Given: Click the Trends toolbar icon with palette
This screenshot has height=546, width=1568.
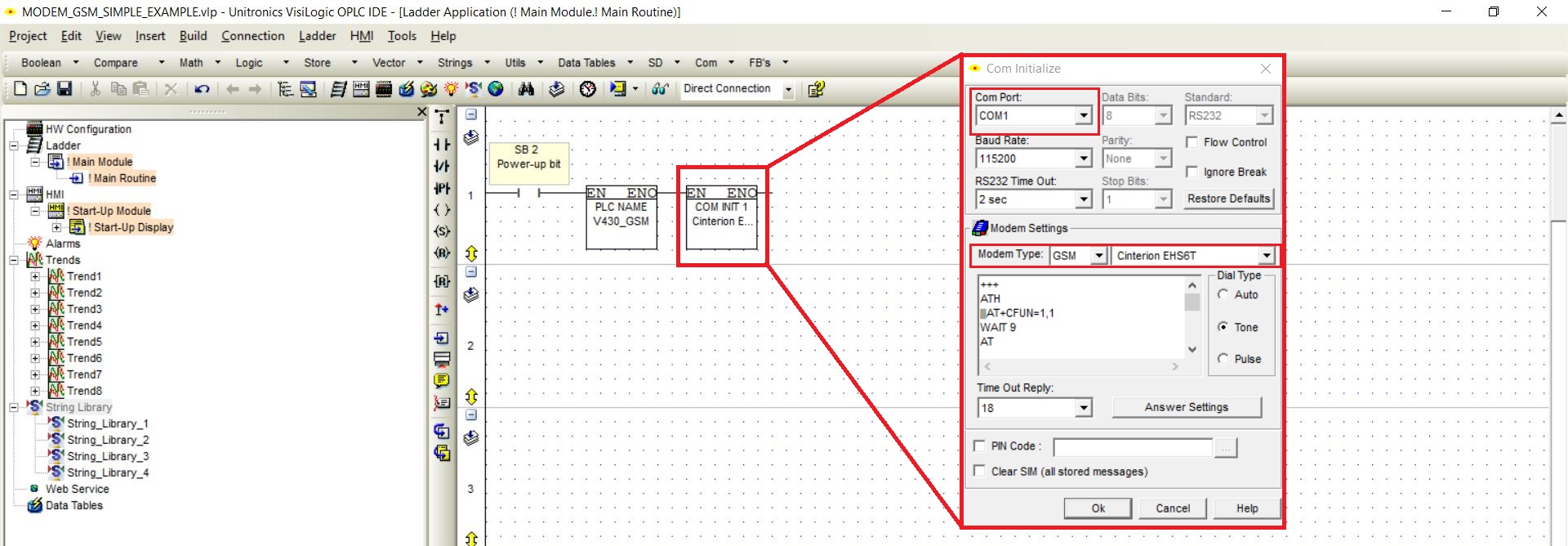Looking at the screenshot, I should pyautogui.click(x=429, y=89).
